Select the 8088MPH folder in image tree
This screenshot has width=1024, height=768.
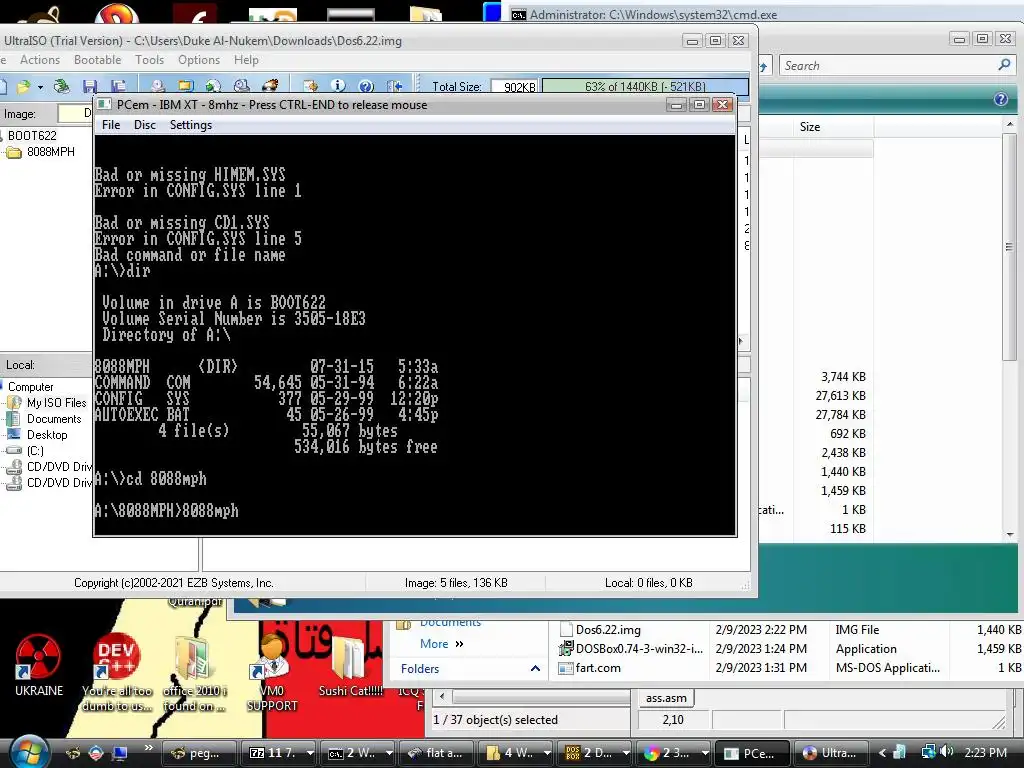pyautogui.click(x=50, y=152)
